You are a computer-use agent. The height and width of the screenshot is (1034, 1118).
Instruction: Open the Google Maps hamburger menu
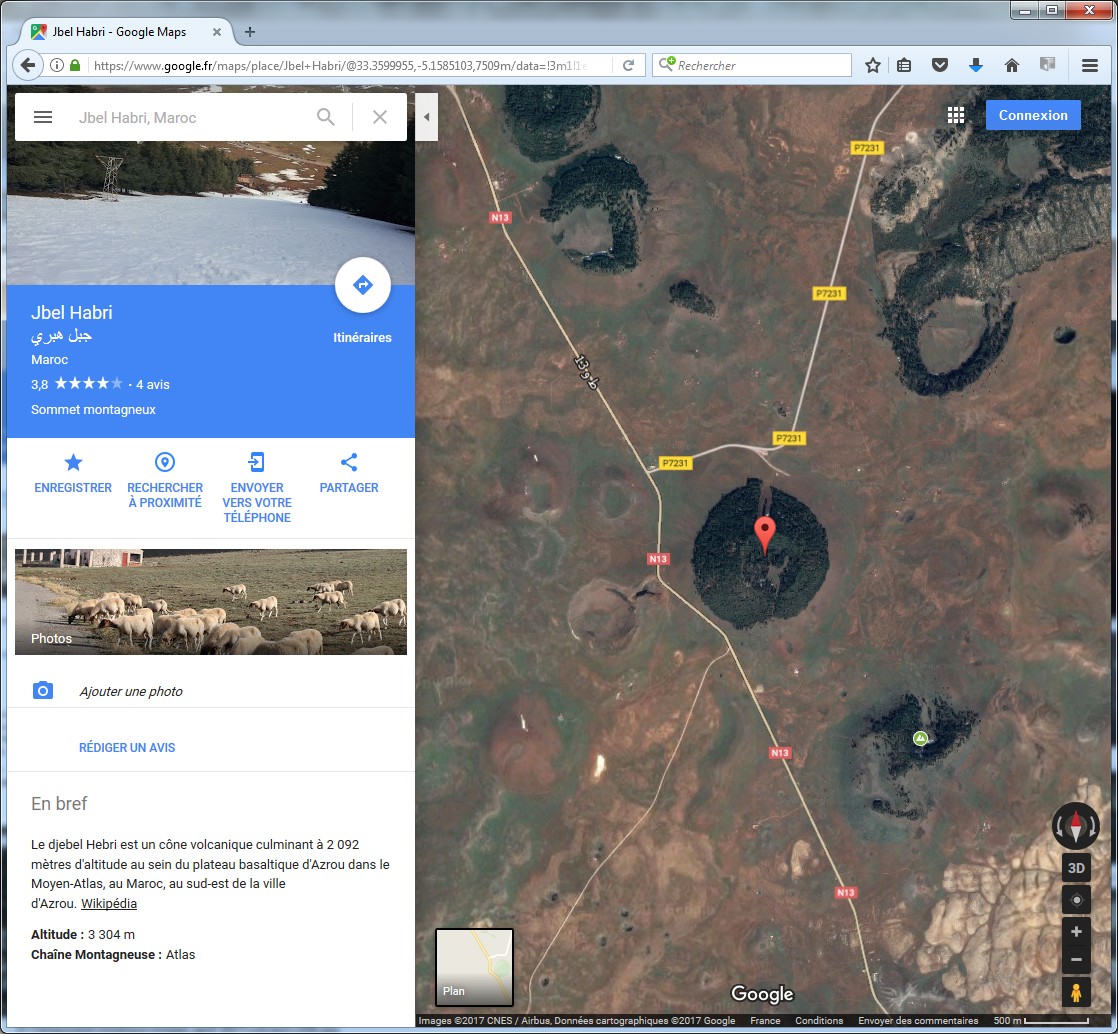click(43, 117)
